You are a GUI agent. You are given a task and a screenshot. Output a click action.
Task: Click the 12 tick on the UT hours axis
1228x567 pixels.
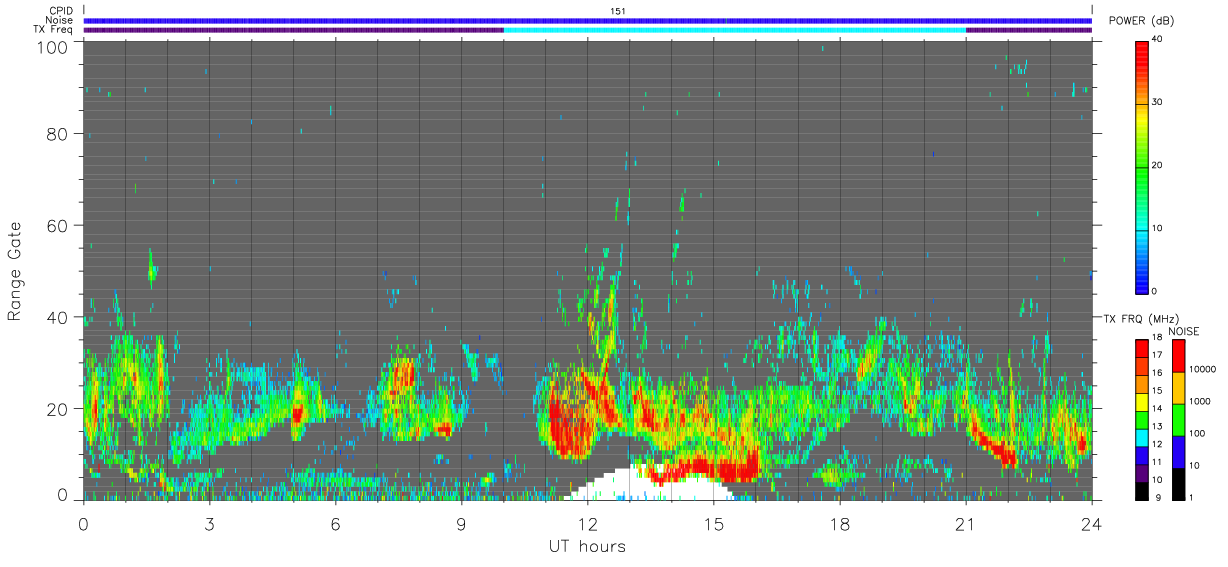point(587,524)
